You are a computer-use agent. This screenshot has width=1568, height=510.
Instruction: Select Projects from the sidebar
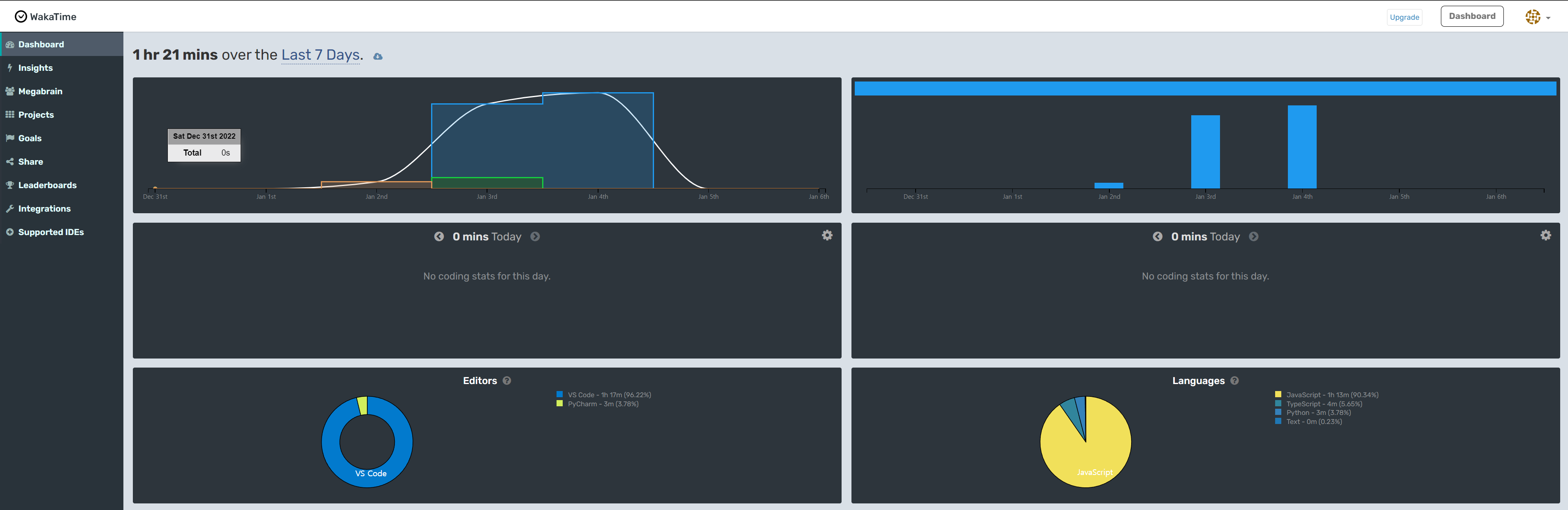pos(36,114)
